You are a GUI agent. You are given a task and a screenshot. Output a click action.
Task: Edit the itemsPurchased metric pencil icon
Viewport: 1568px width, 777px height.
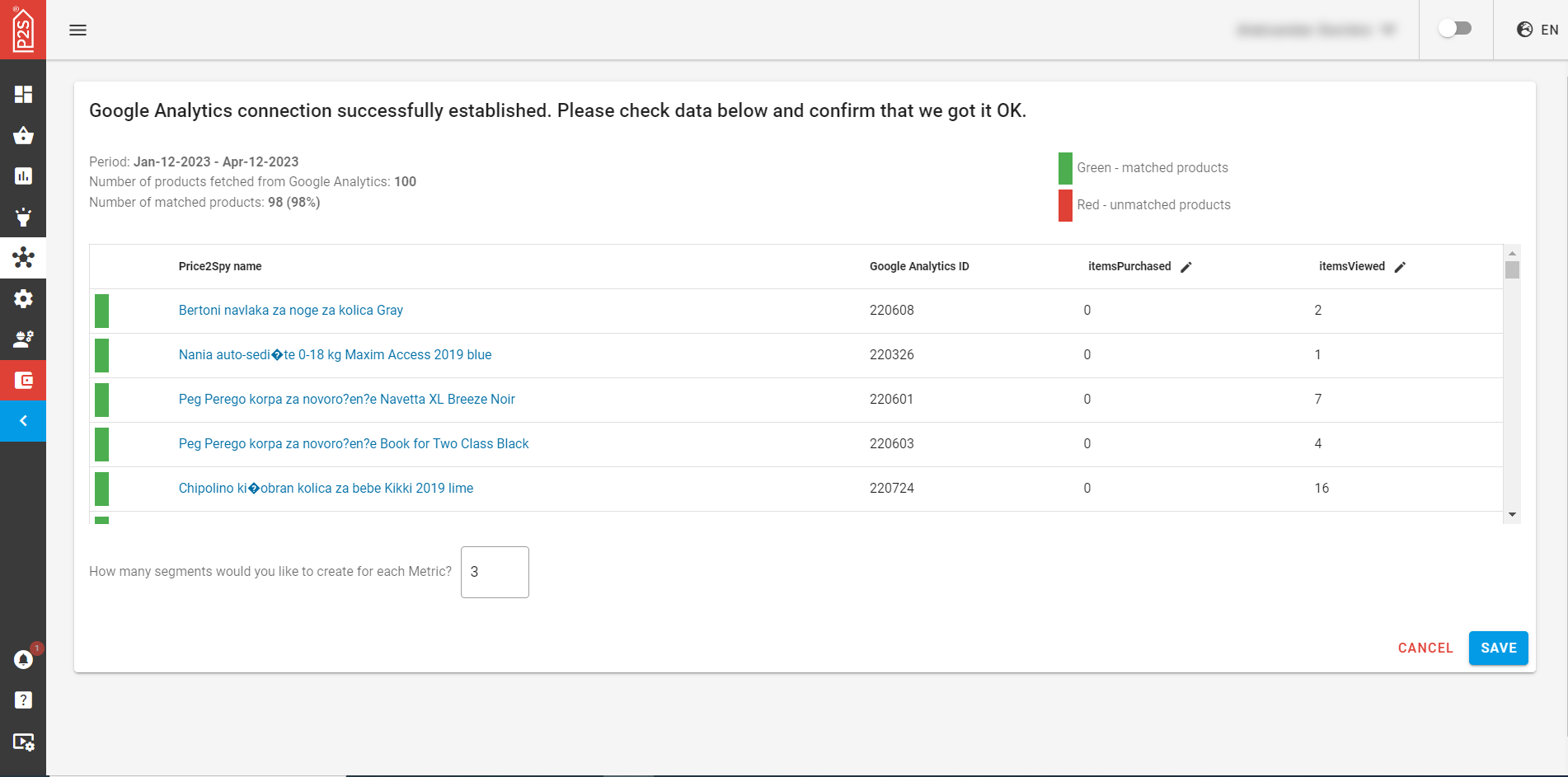pyautogui.click(x=1186, y=267)
